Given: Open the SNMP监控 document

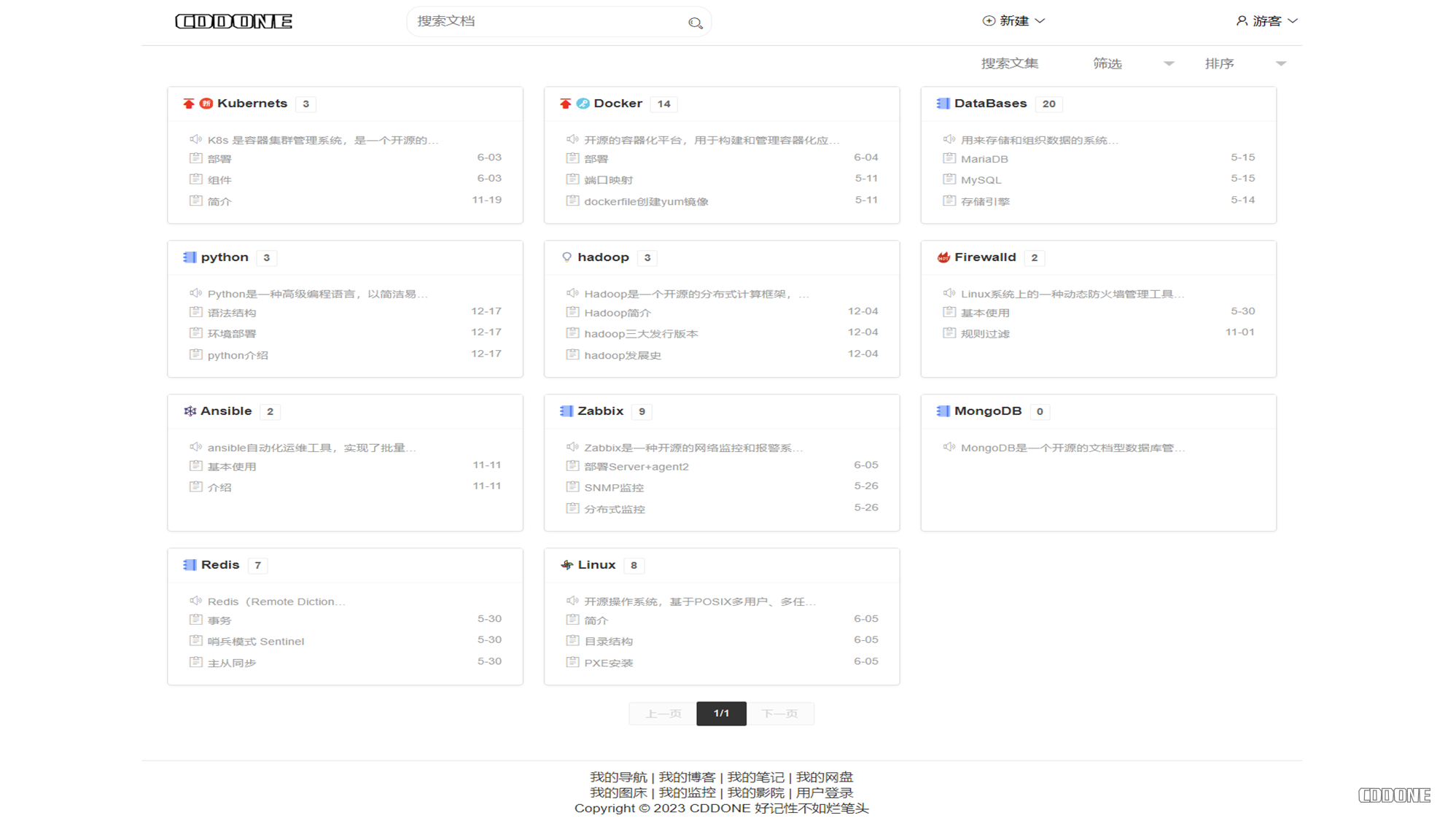Looking at the screenshot, I should click(x=614, y=488).
